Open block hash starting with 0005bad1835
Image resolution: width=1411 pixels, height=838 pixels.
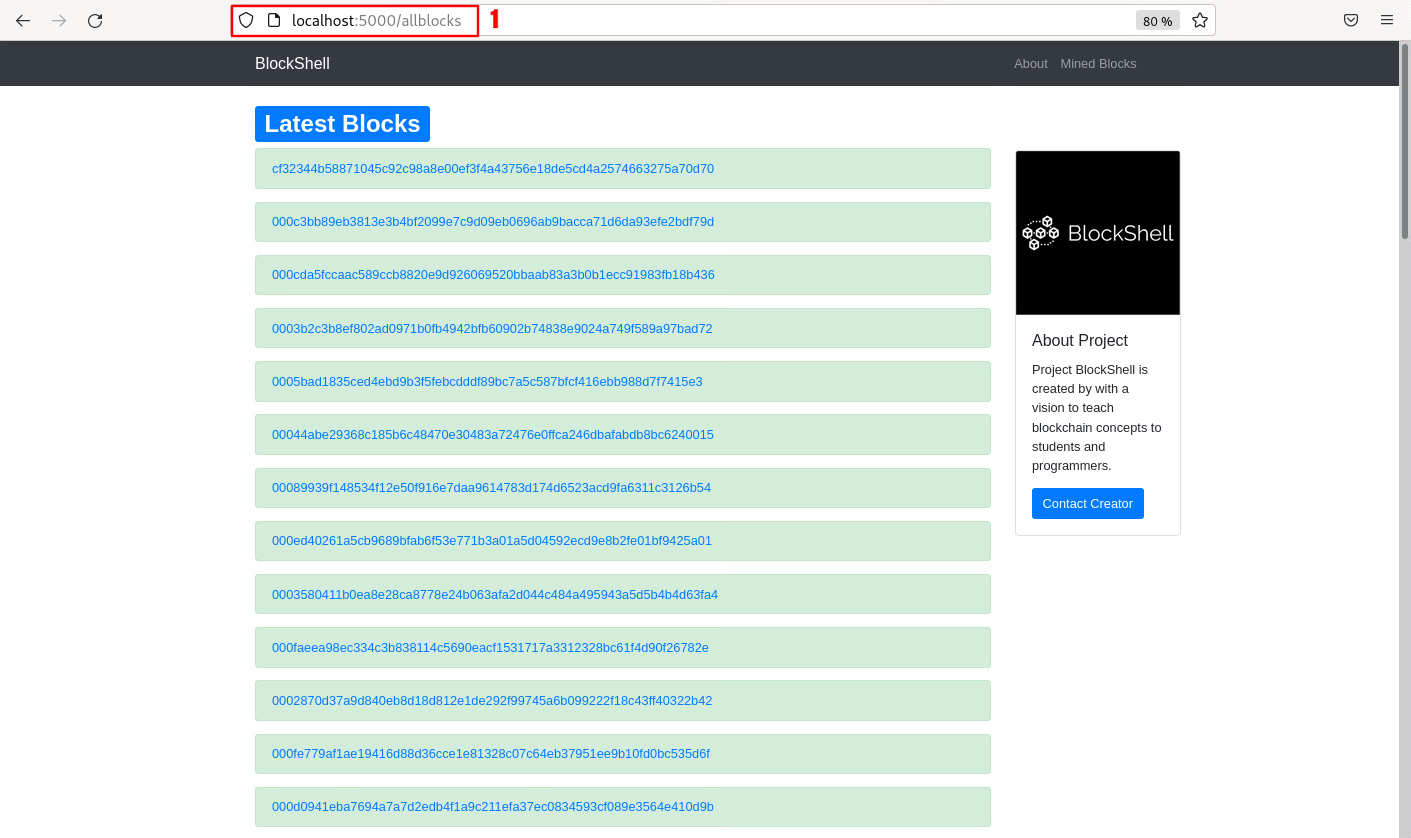point(487,381)
